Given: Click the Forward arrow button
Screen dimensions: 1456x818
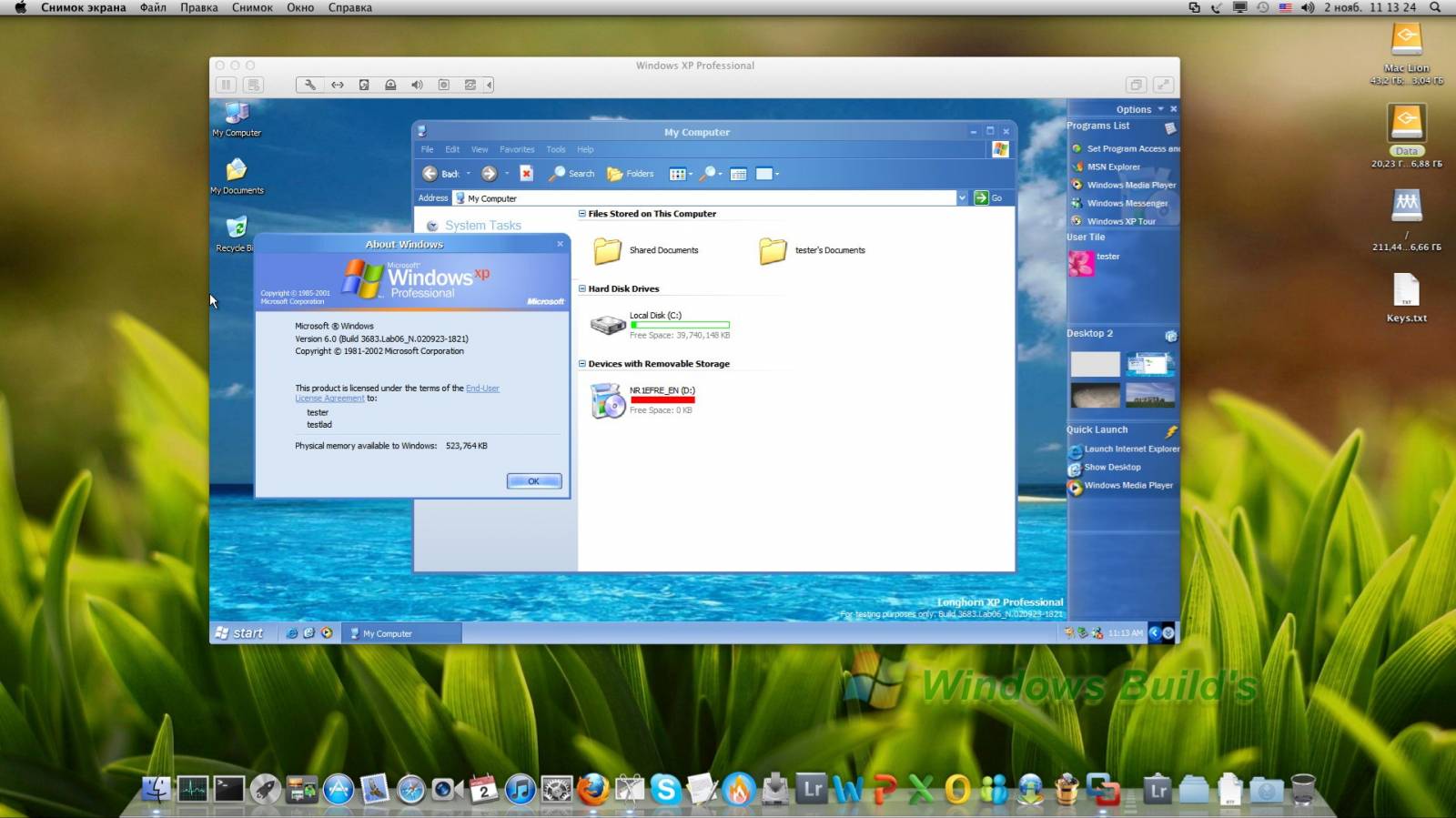Looking at the screenshot, I should (x=490, y=174).
